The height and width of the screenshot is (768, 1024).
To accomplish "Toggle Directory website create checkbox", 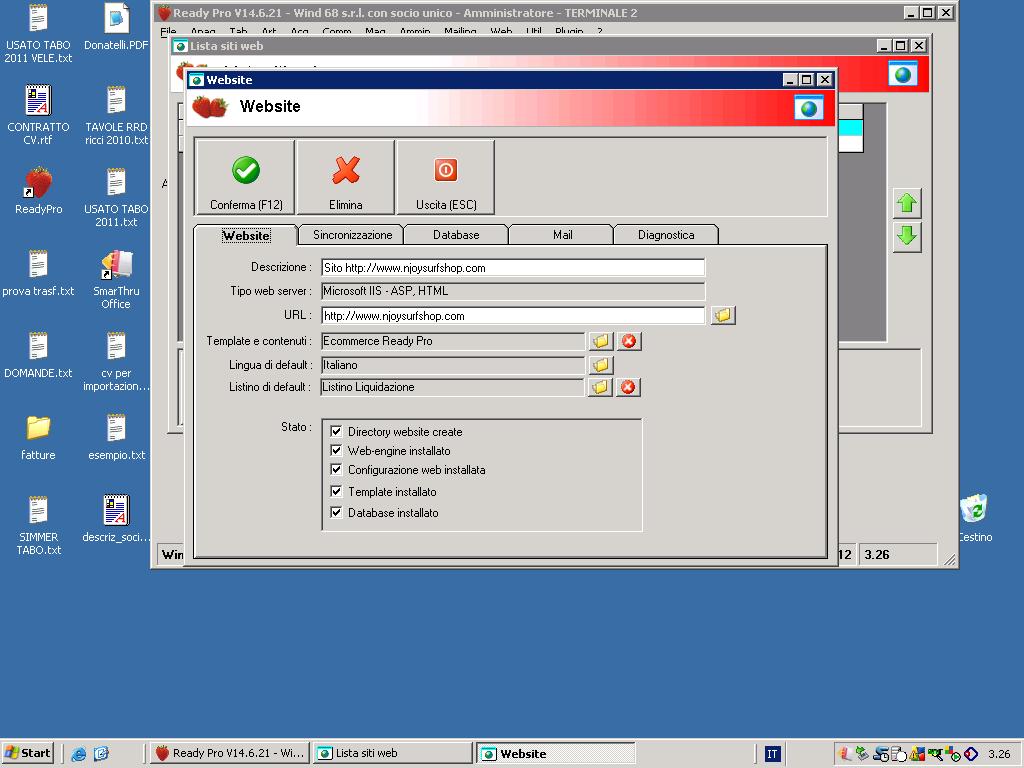I will [336, 431].
